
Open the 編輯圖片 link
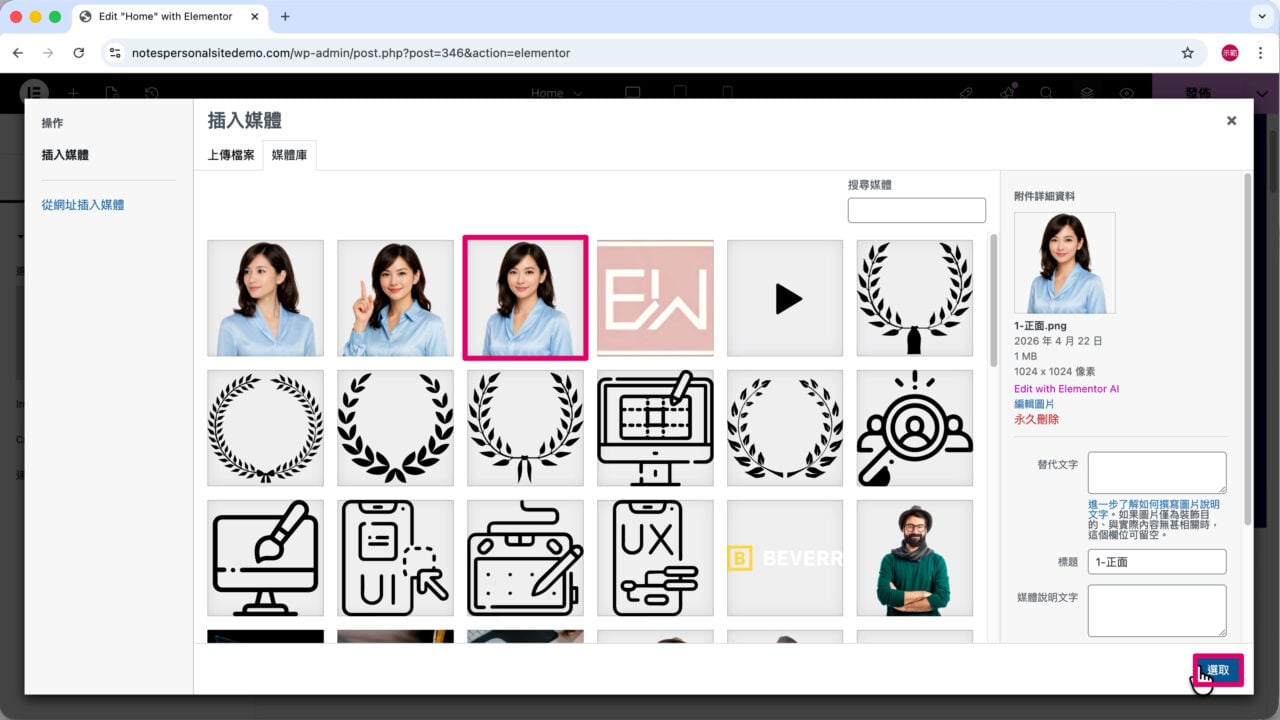1034,404
